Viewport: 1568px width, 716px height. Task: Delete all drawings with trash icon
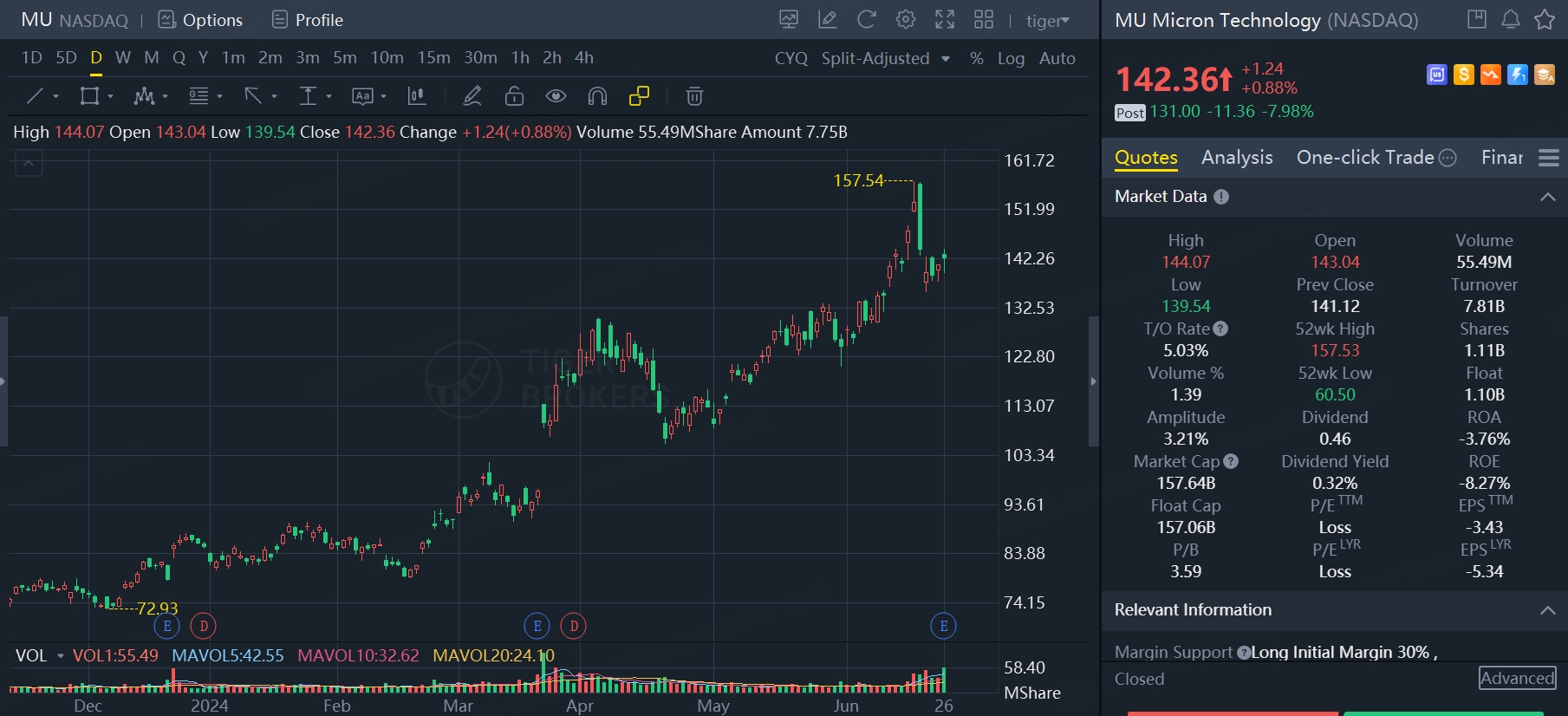pos(694,96)
